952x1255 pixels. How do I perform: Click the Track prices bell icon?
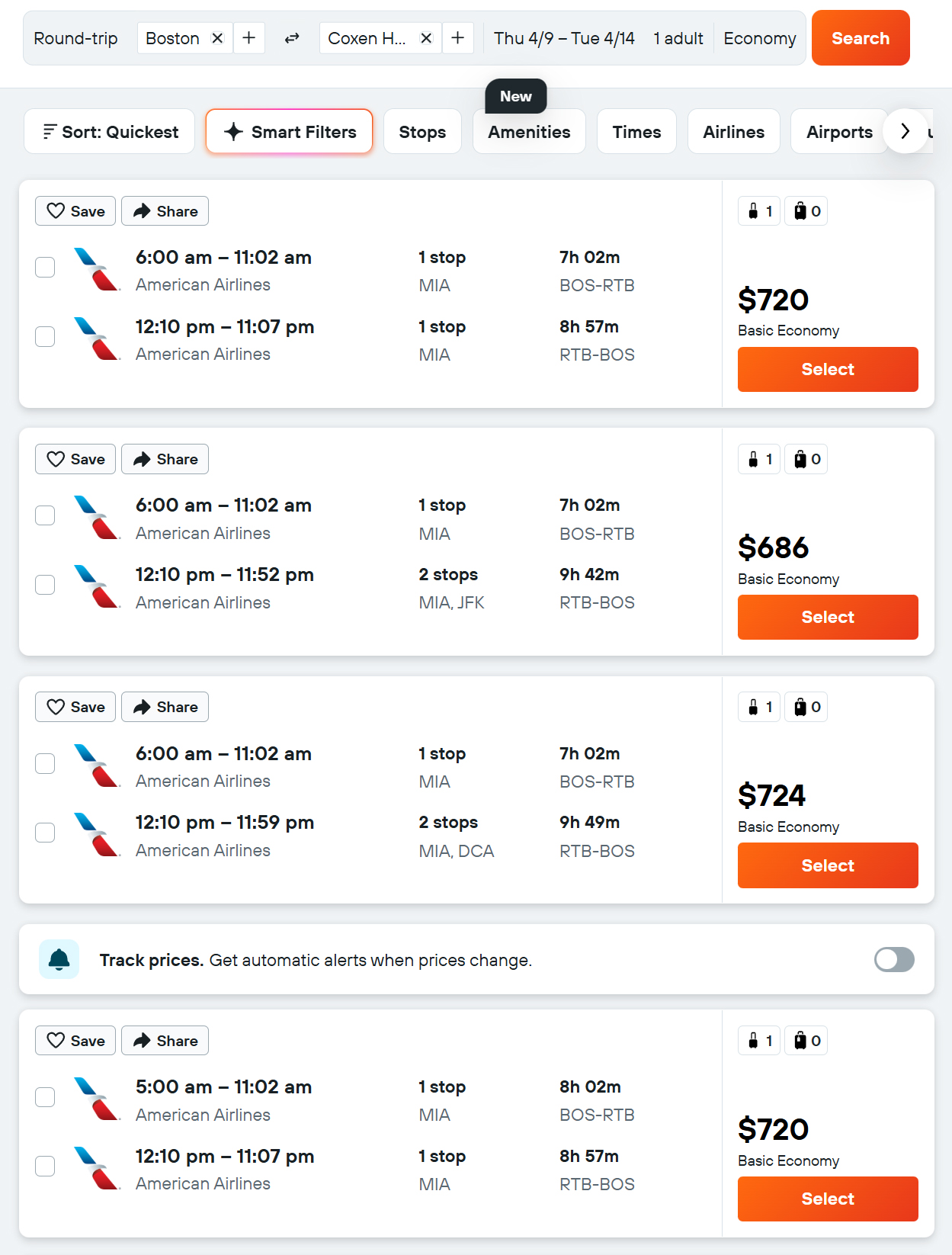tap(59, 959)
